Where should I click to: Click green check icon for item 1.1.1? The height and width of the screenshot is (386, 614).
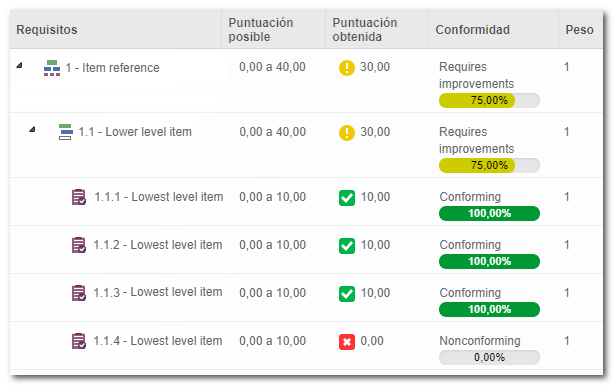347,198
